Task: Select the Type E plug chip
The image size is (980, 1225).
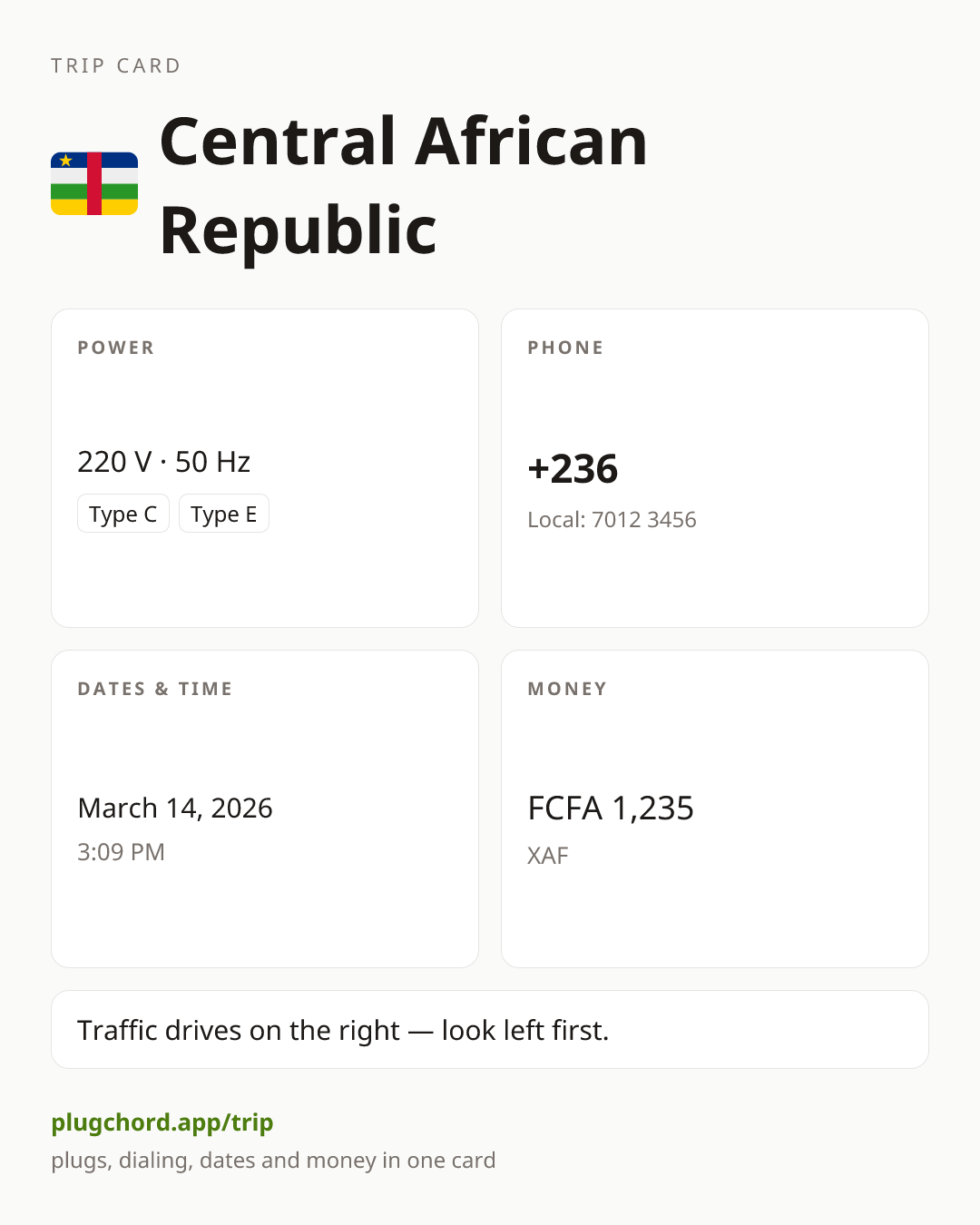Action: pos(224,514)
